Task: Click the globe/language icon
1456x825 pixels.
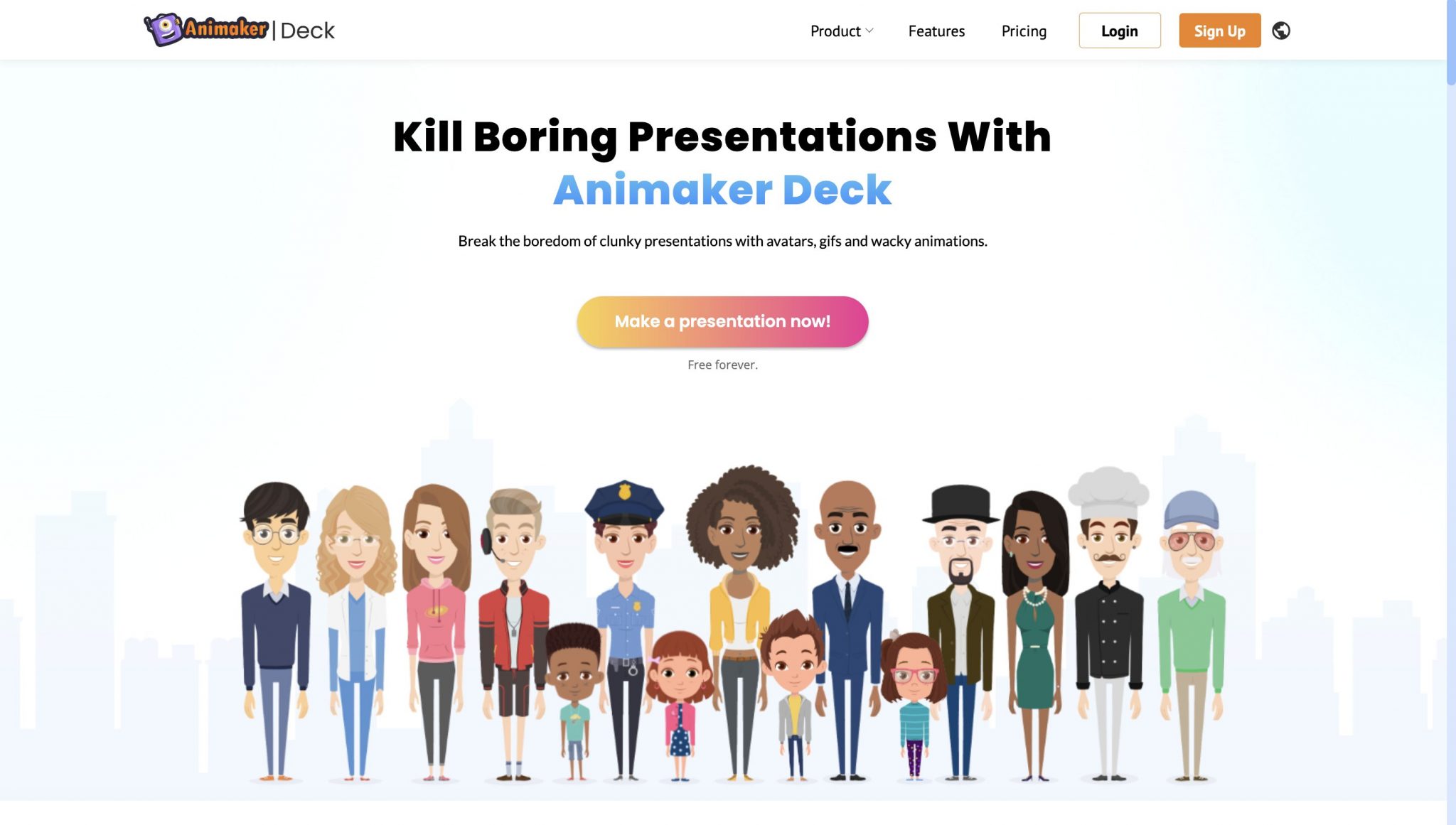Action: 1281,30
